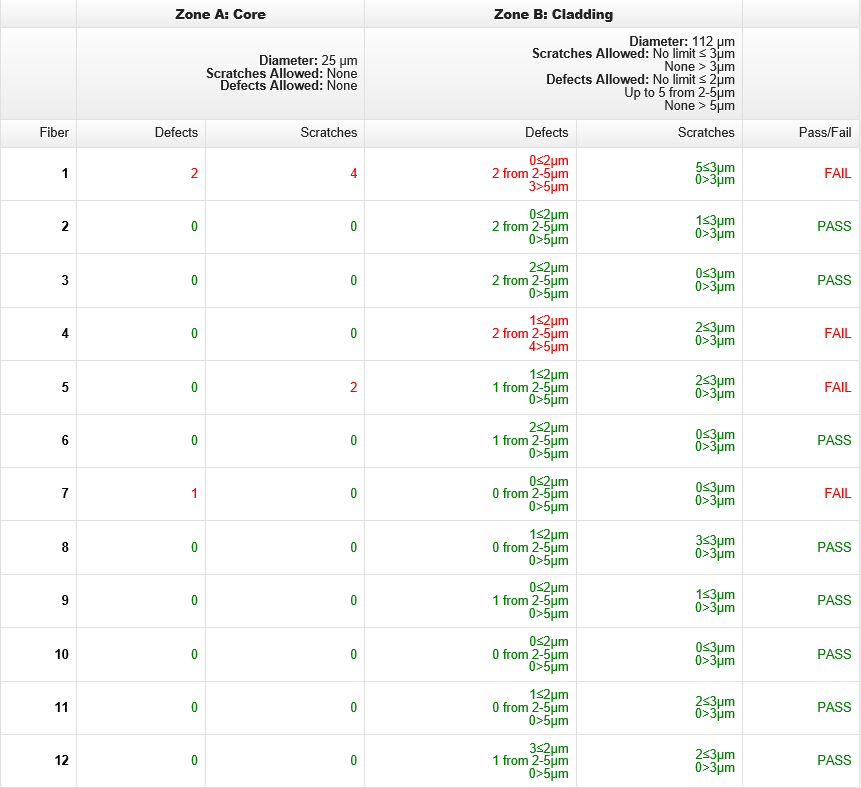Click the PASS result for Fiber 12
The width and height of the screenshot is (861, 788).
click(x=834, y=760)
